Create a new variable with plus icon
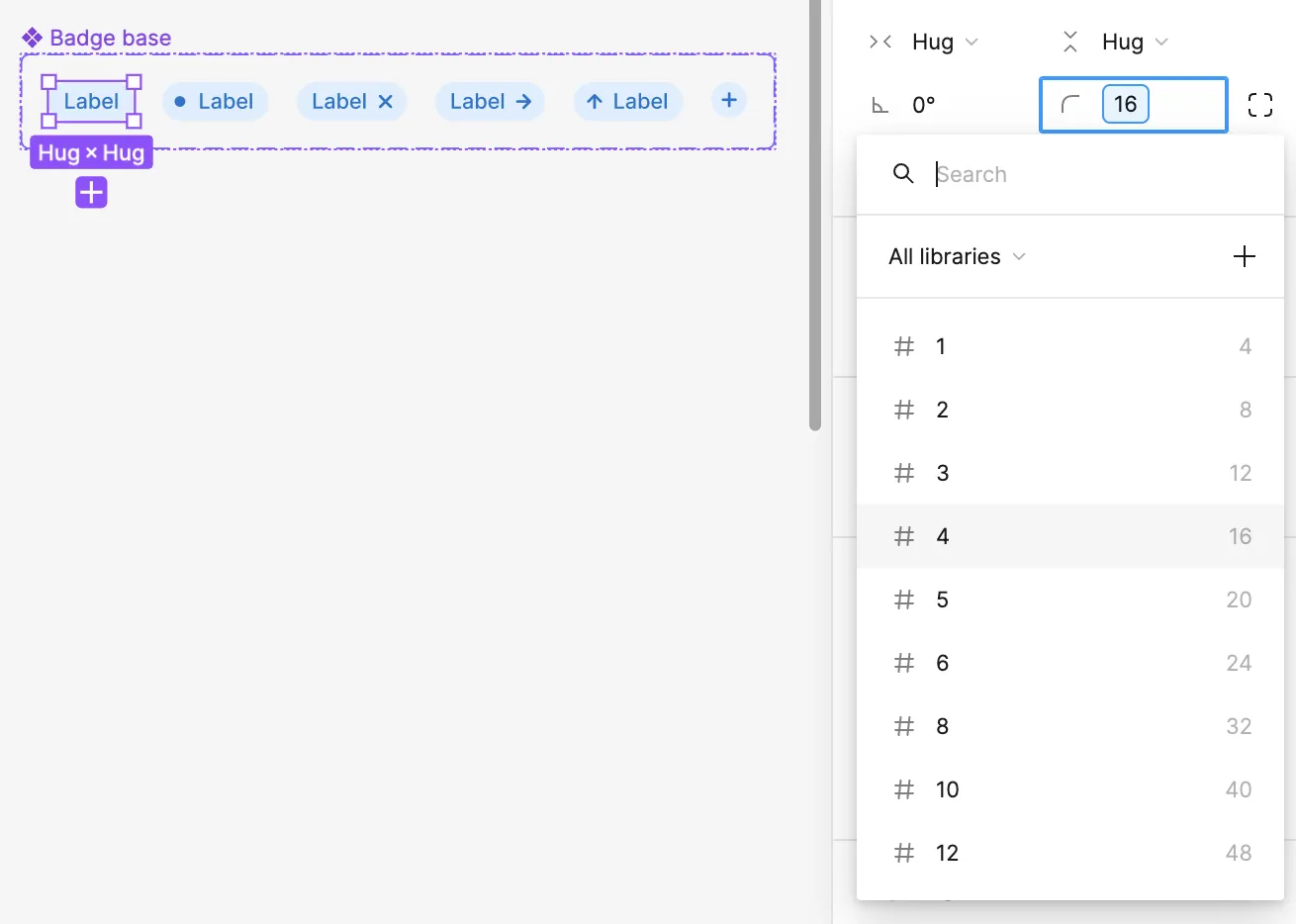Screen dimensions: 1296x924 pyautogui.click(x=1244, y=257)
